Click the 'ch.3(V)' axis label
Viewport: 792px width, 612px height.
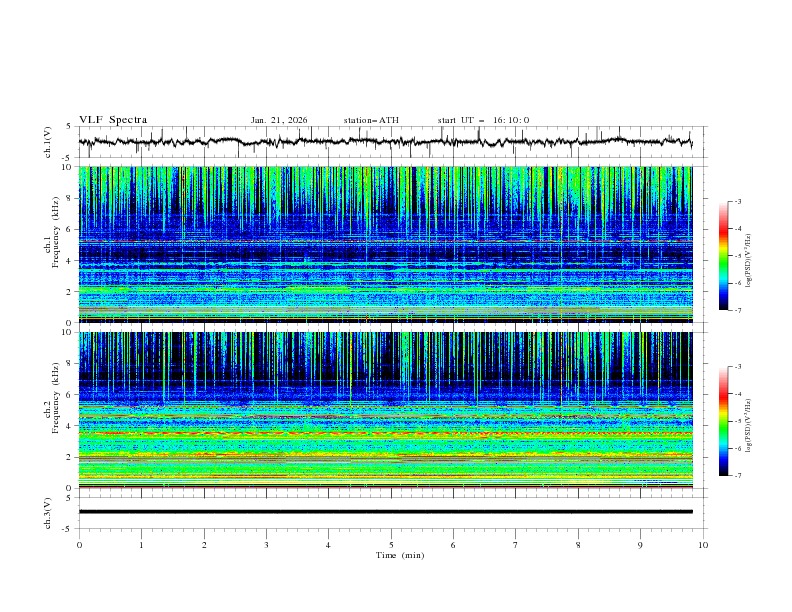(48, 513)
